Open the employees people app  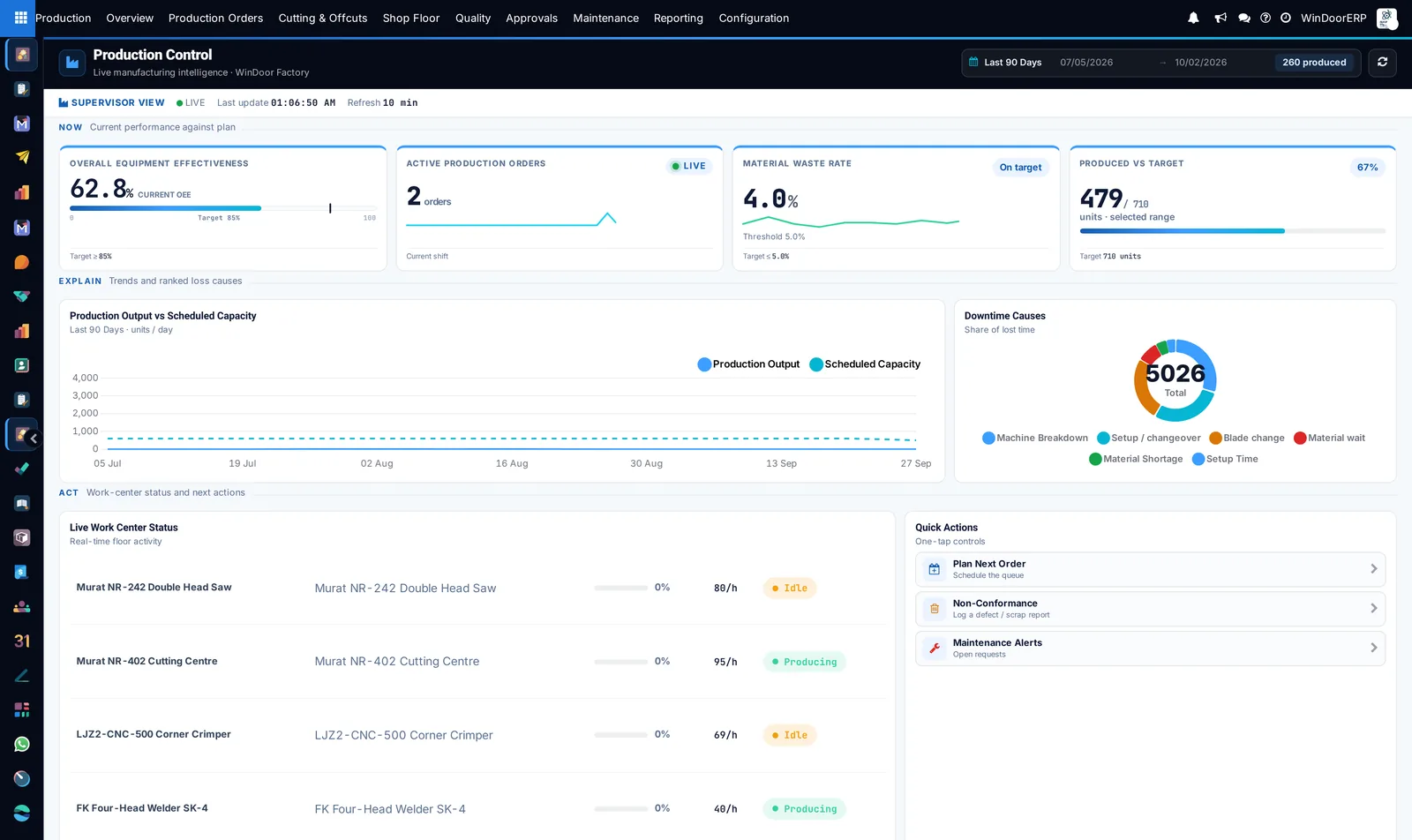point(22,606)
